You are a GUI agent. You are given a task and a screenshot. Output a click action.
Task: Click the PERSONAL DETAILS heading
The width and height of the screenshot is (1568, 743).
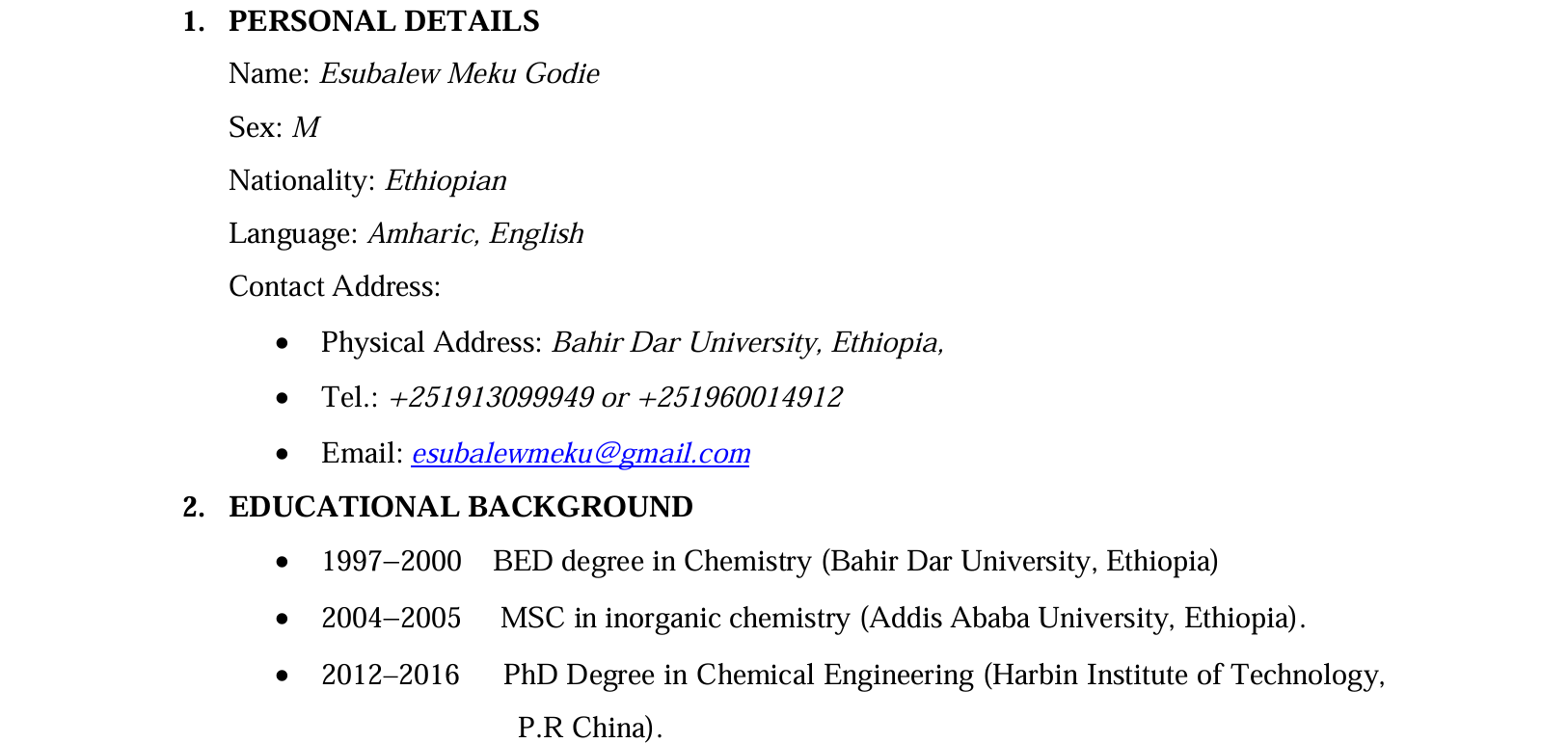coord(383,21)
